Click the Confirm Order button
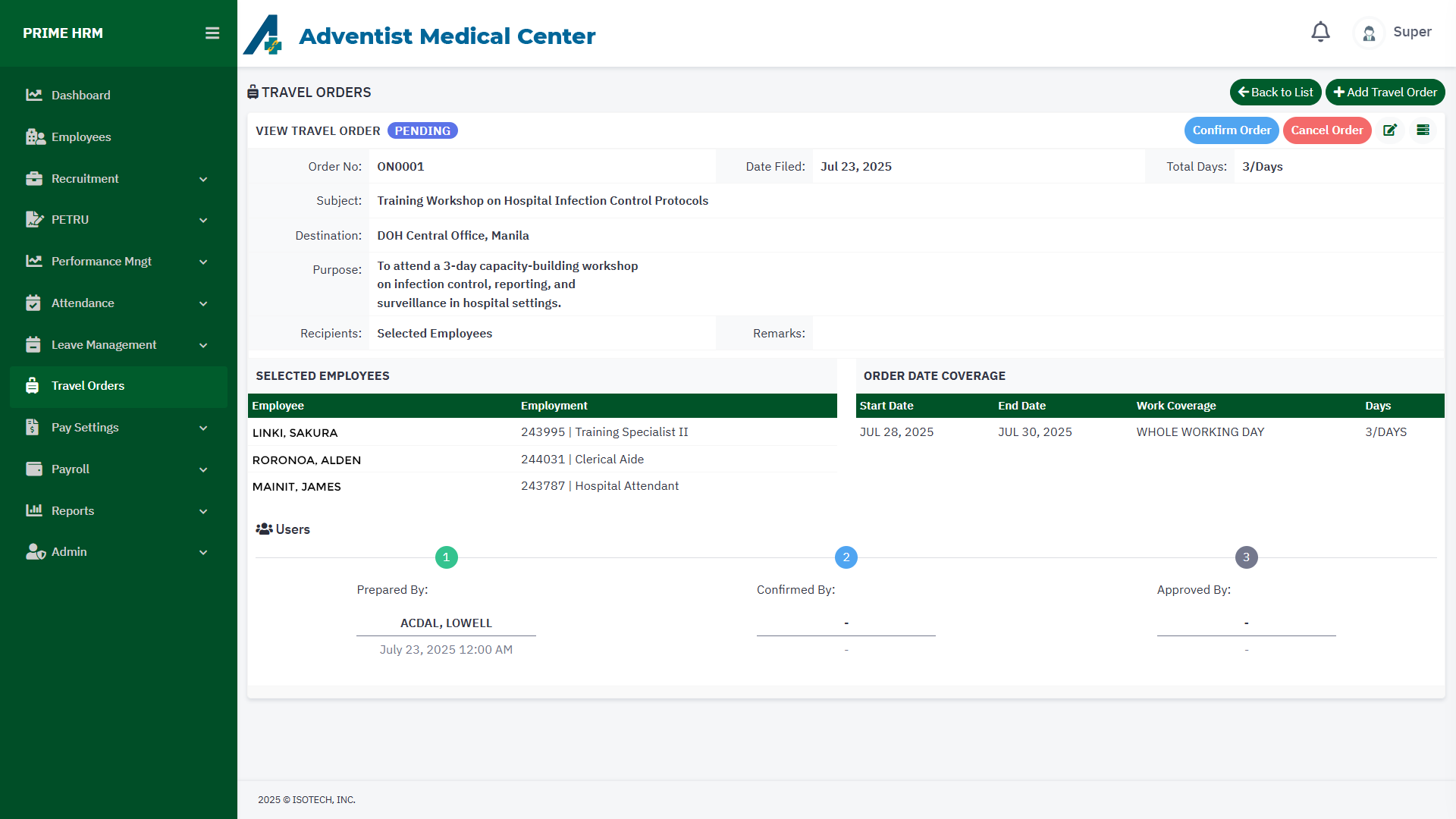Screen dimensions: 1456x819 point(1232,130)
